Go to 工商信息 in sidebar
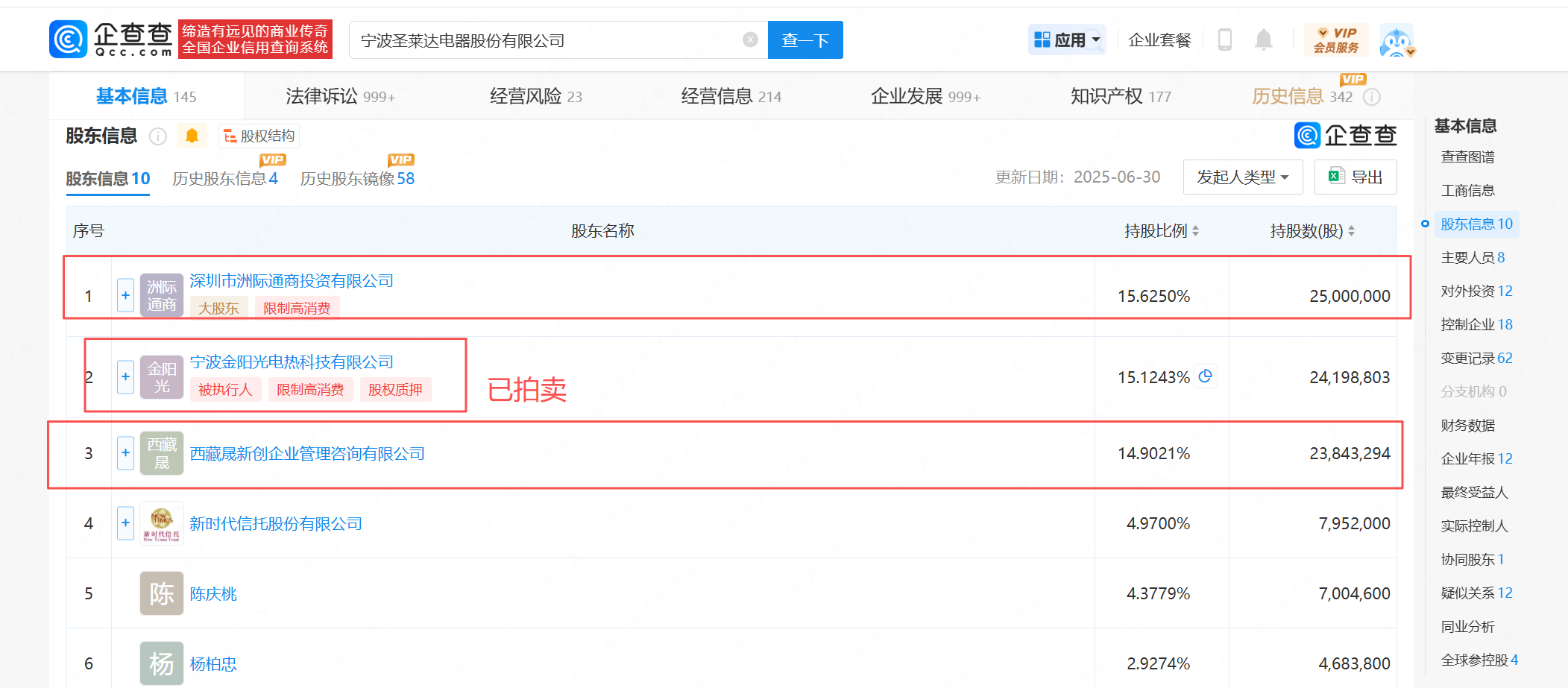The image size is (1568, 688). tap(1467, 191)
